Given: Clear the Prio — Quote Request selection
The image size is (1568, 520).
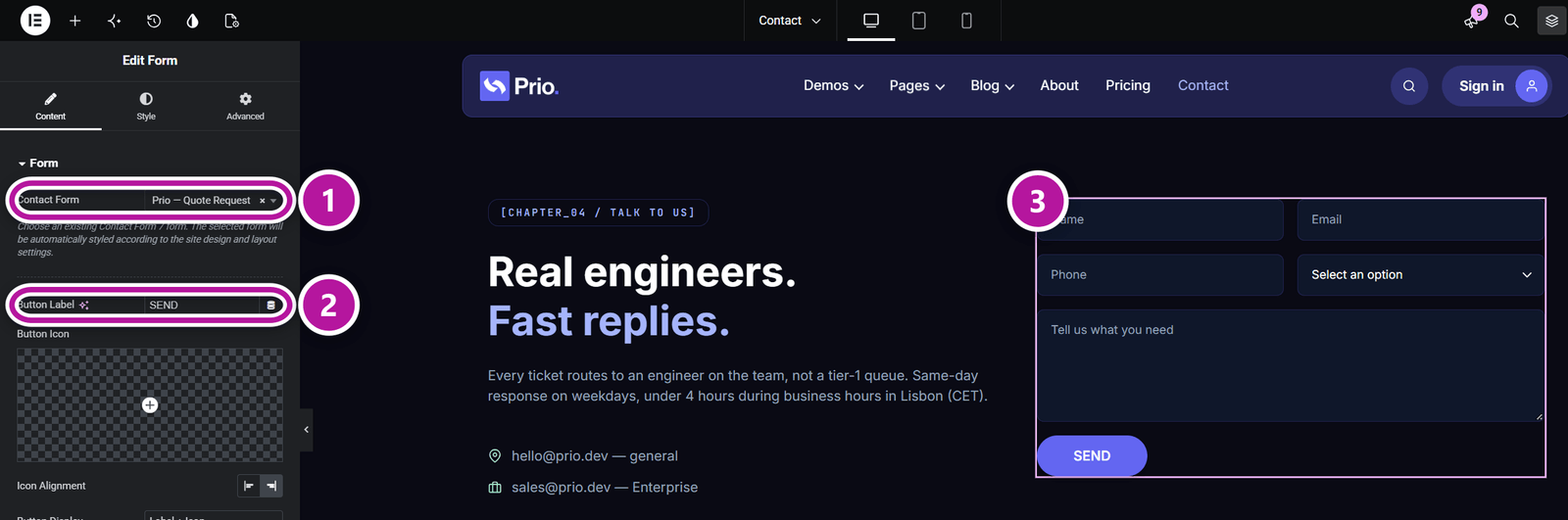Looking at the screenshot, I should (262, 201).
